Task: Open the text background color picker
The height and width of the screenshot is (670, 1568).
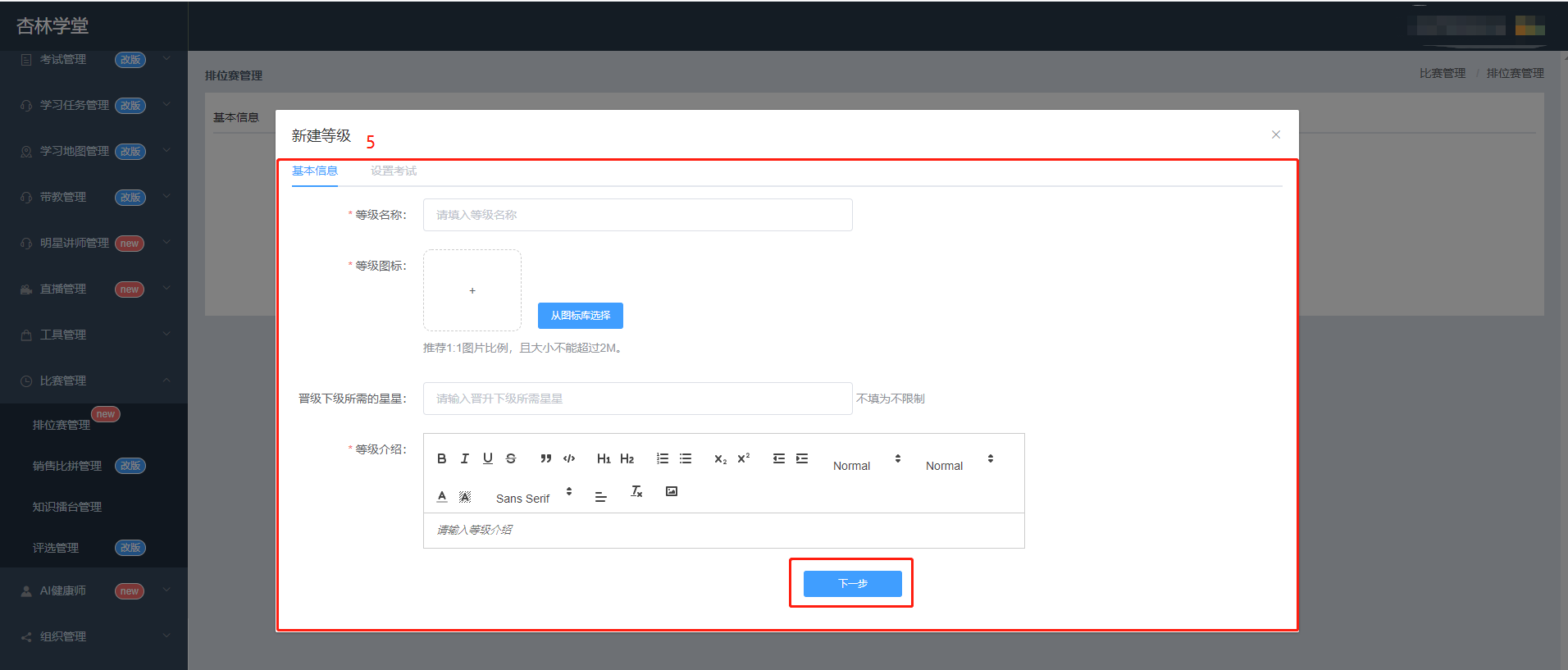Action: coord(465,496)
